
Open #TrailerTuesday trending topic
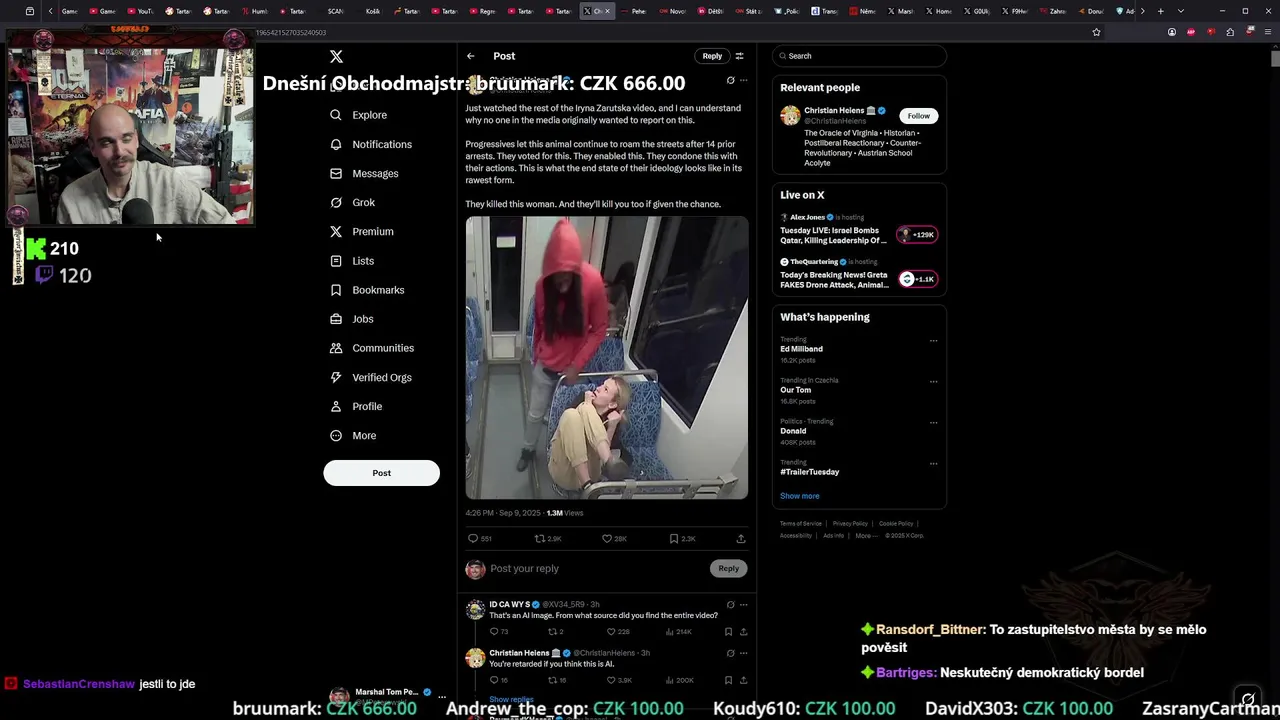tap(810, 472)
